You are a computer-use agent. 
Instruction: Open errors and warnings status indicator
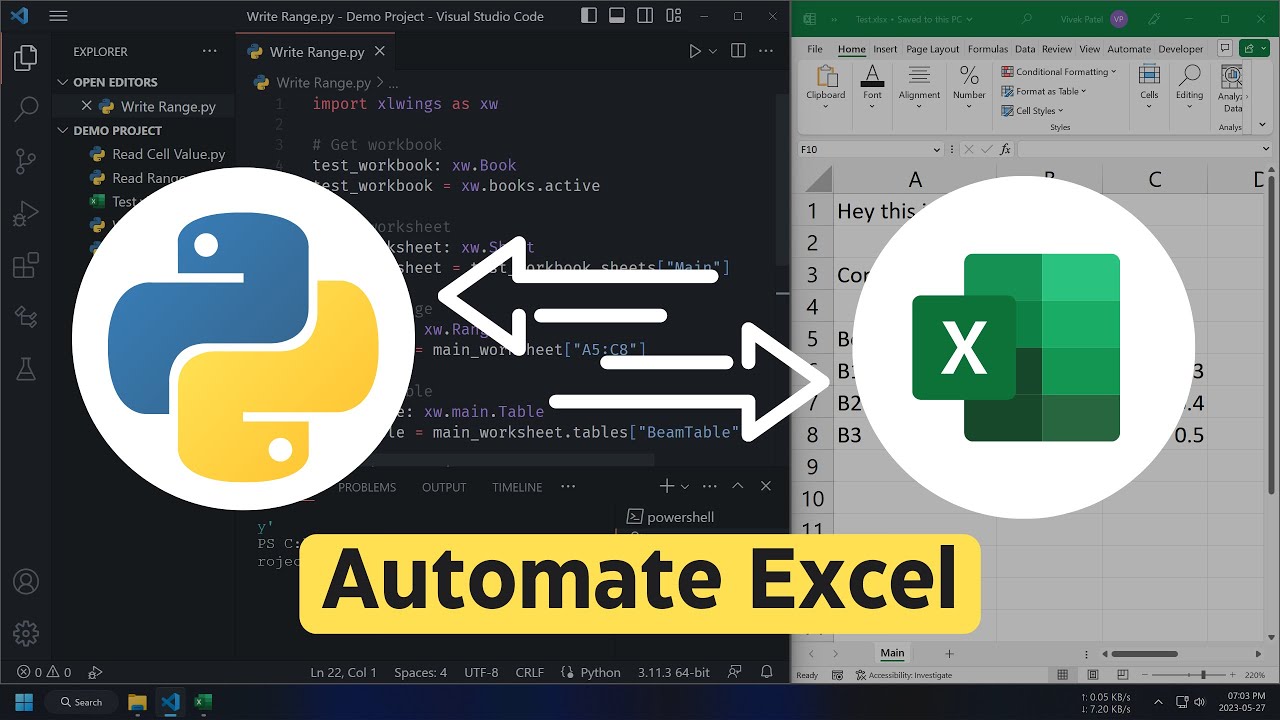44,673
